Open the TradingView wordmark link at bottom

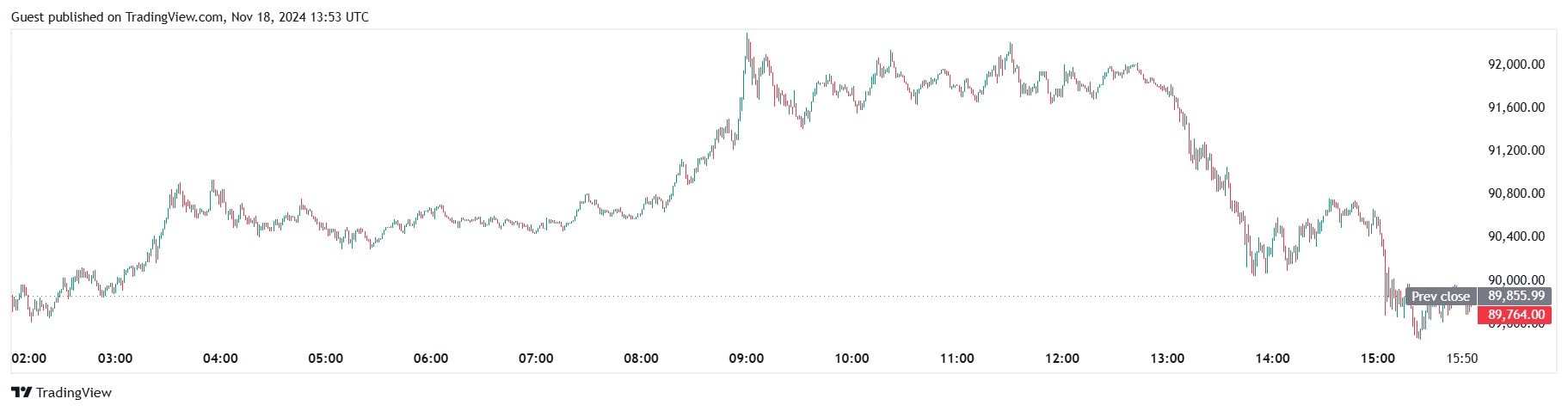[x=74, y=393]
